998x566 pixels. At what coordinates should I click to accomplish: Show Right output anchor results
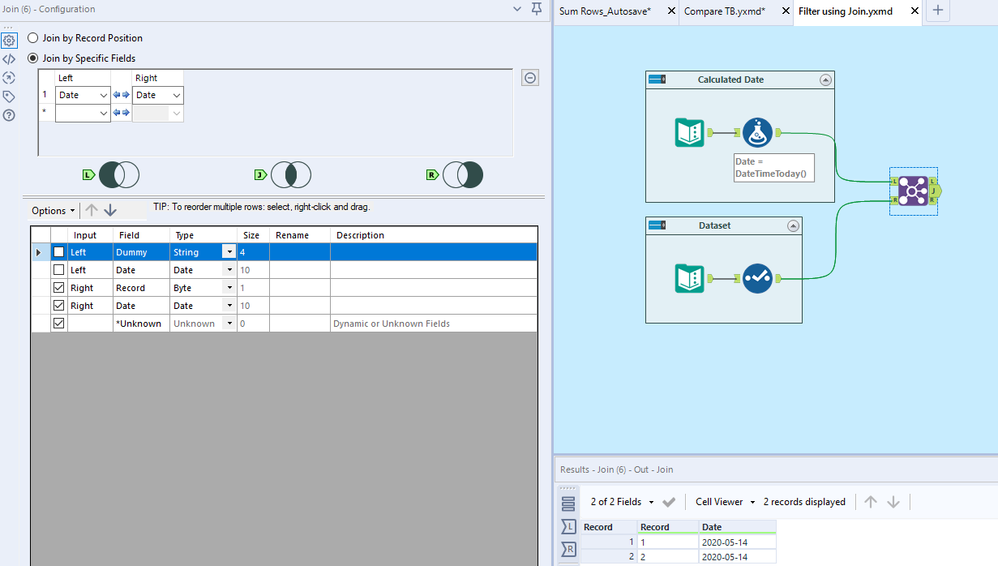568,549
